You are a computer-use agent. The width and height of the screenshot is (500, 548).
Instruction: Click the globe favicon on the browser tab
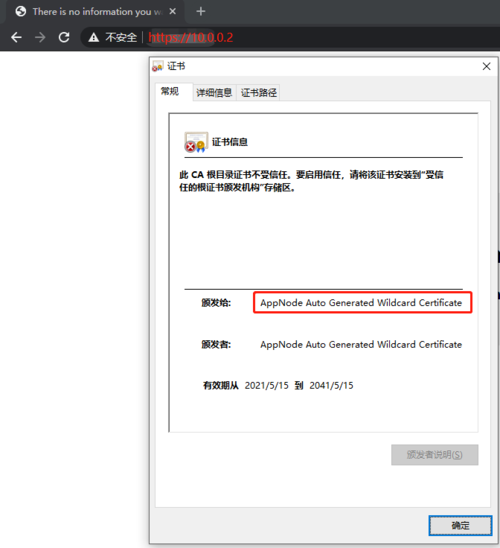tap(21, 12)
